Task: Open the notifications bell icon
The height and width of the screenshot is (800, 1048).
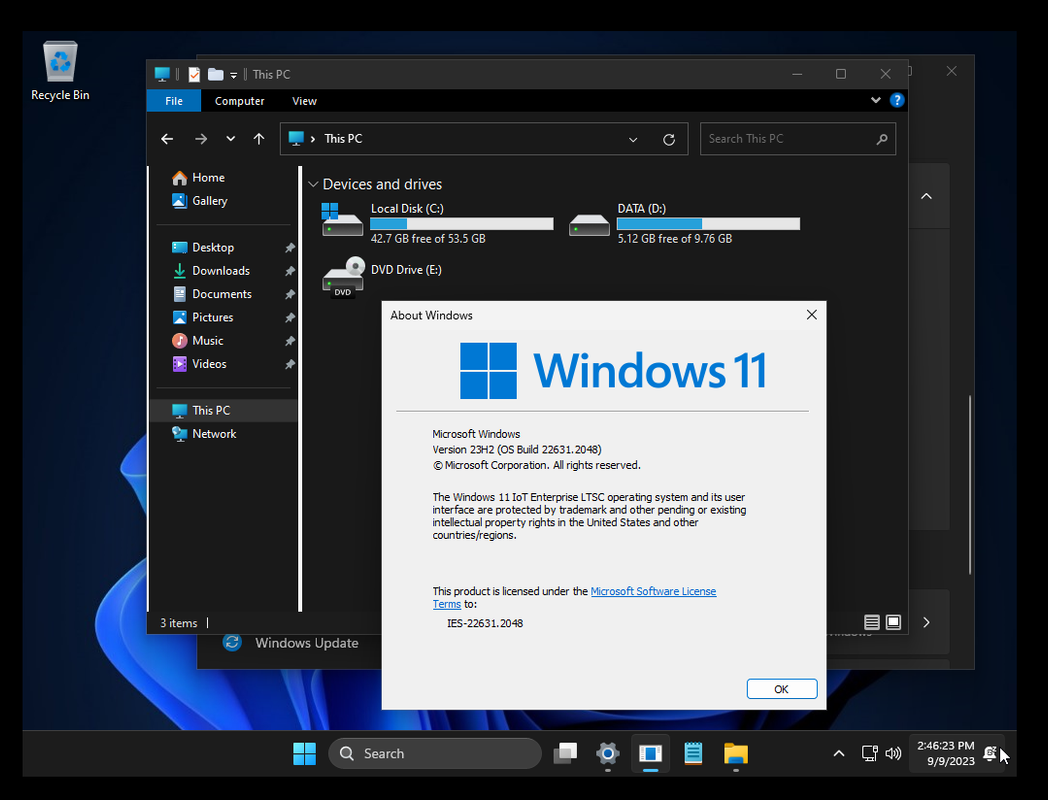Action: [991, 754]
